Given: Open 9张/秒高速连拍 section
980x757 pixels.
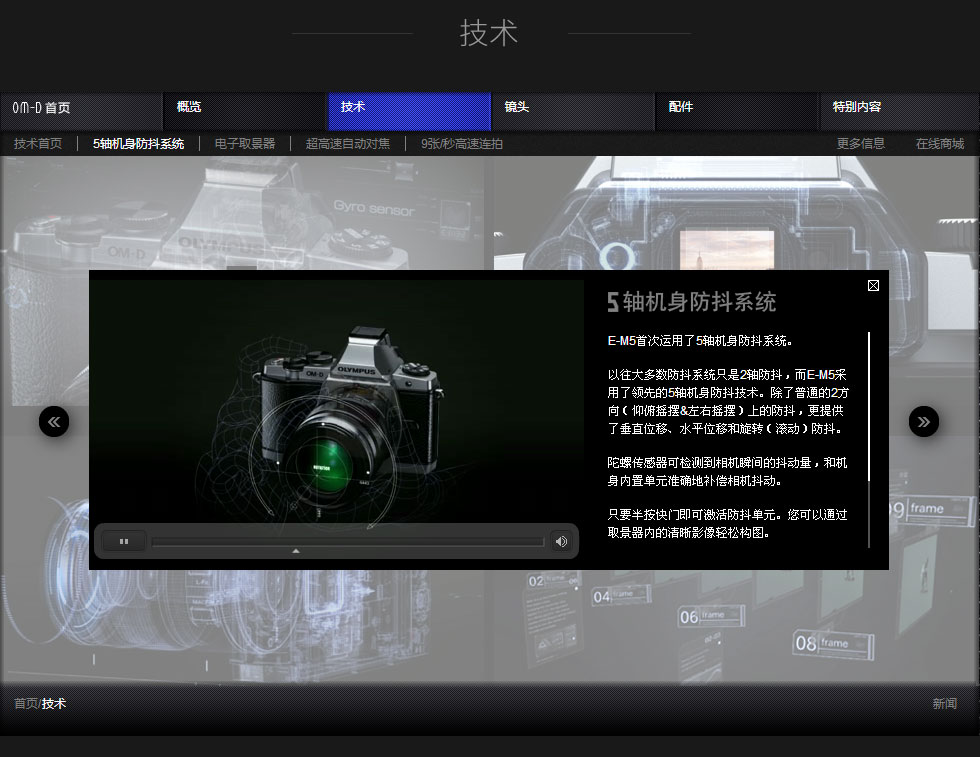Looking at the screenshot, I should [x=462, y=144].
